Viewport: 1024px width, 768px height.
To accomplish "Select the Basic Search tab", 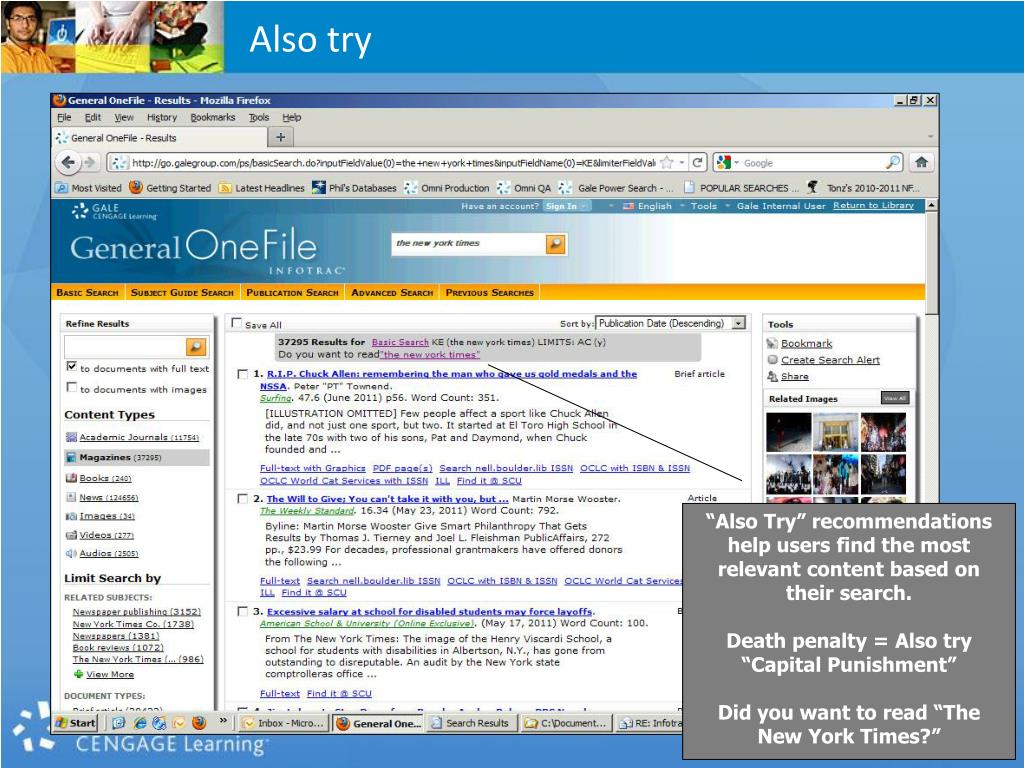I will coord(88,293).
